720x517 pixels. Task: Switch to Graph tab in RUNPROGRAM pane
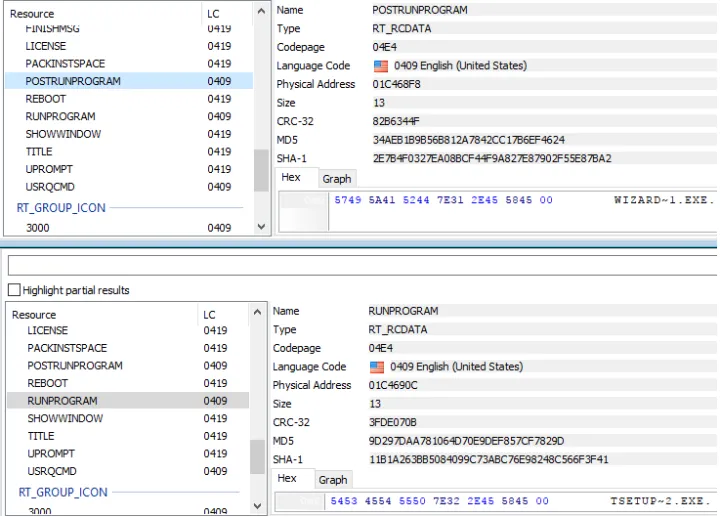pos(333,480)
